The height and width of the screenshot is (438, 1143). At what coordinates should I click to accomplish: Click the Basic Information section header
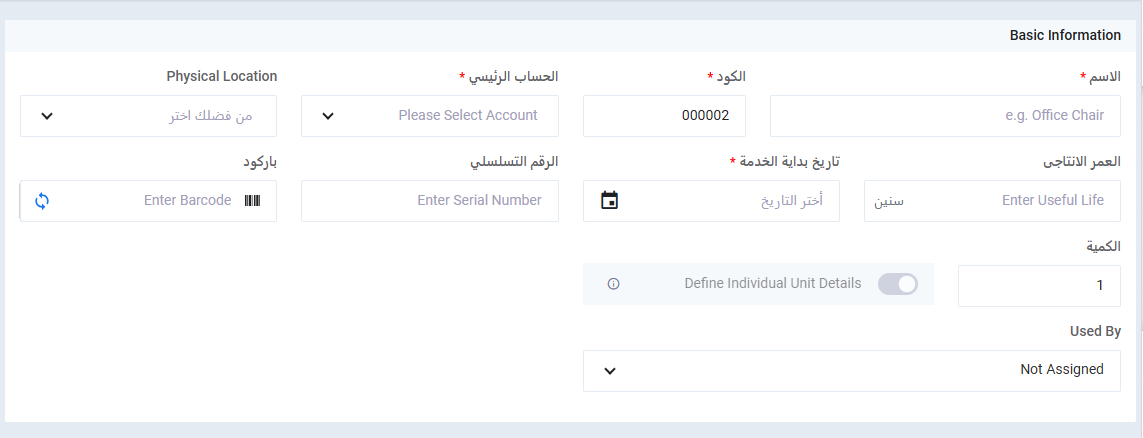click(x=1064, y=35)
